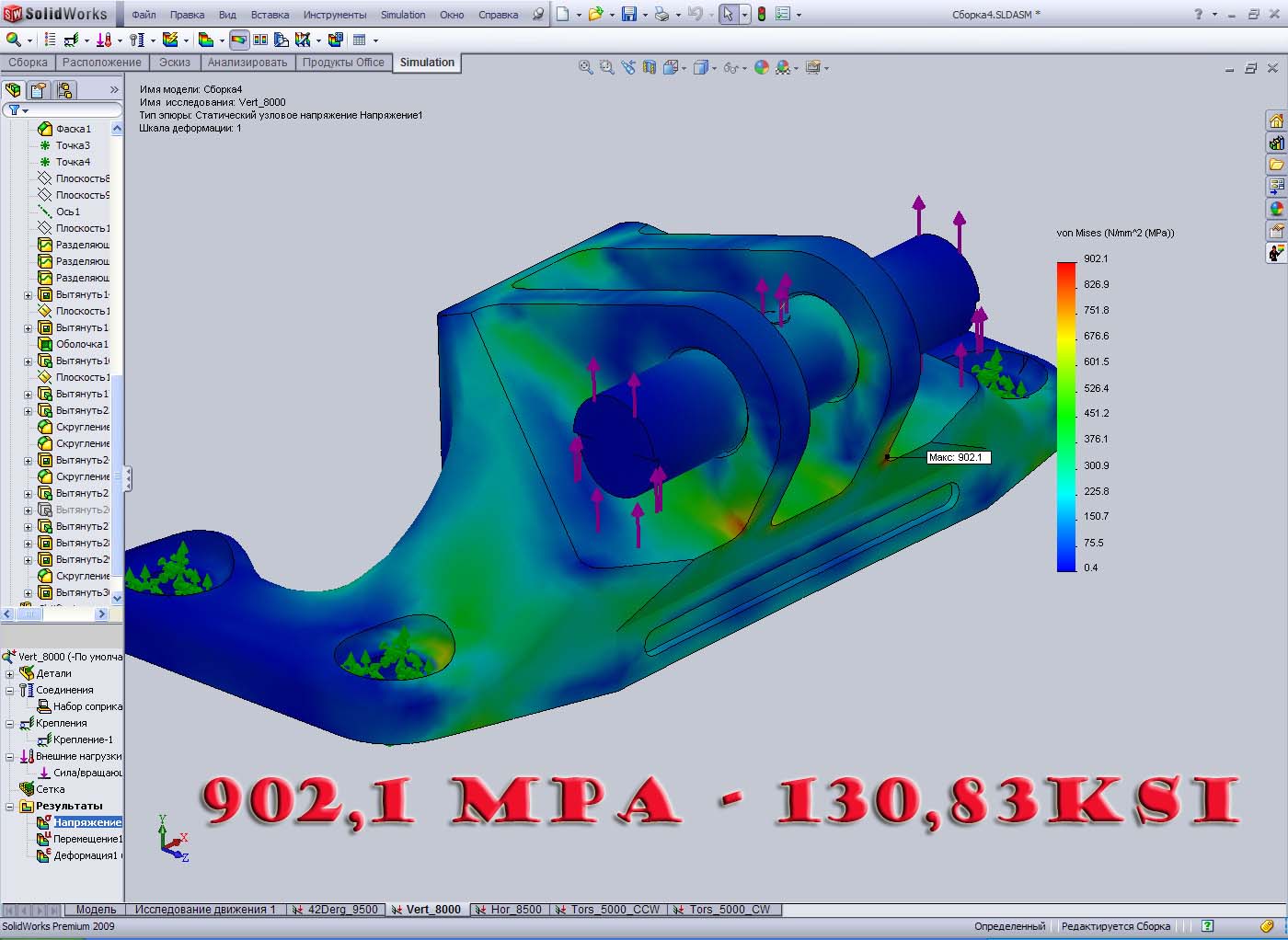Toggle the Deformed Result icon
Viewport: 1288px width, 940px height.
(239, 40)
